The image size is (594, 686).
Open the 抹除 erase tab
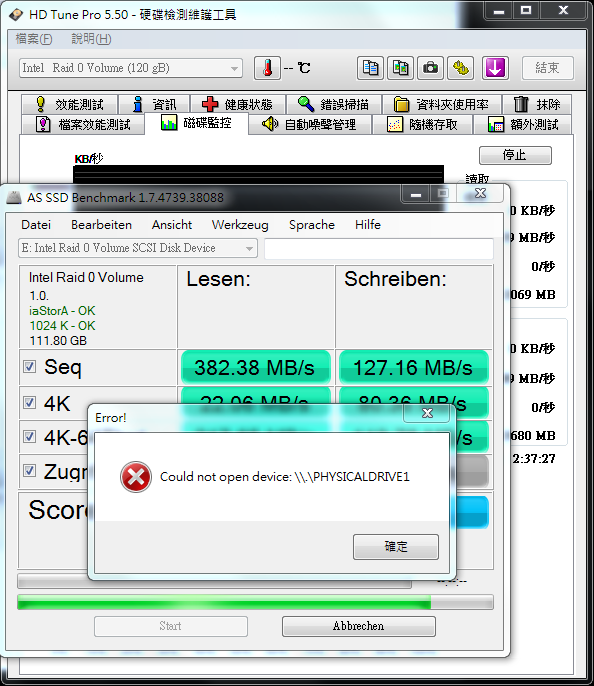[x=537, y=105]
